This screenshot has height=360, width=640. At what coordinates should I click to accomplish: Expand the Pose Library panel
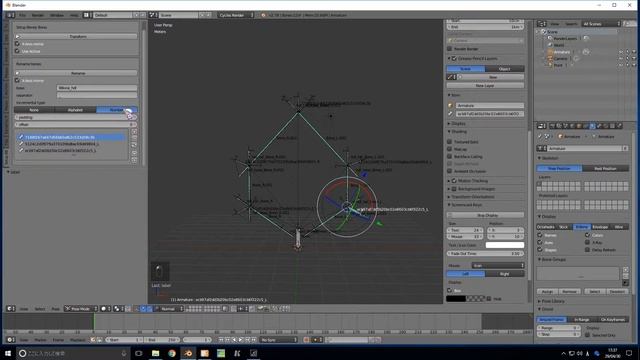[x=552, y=301]
